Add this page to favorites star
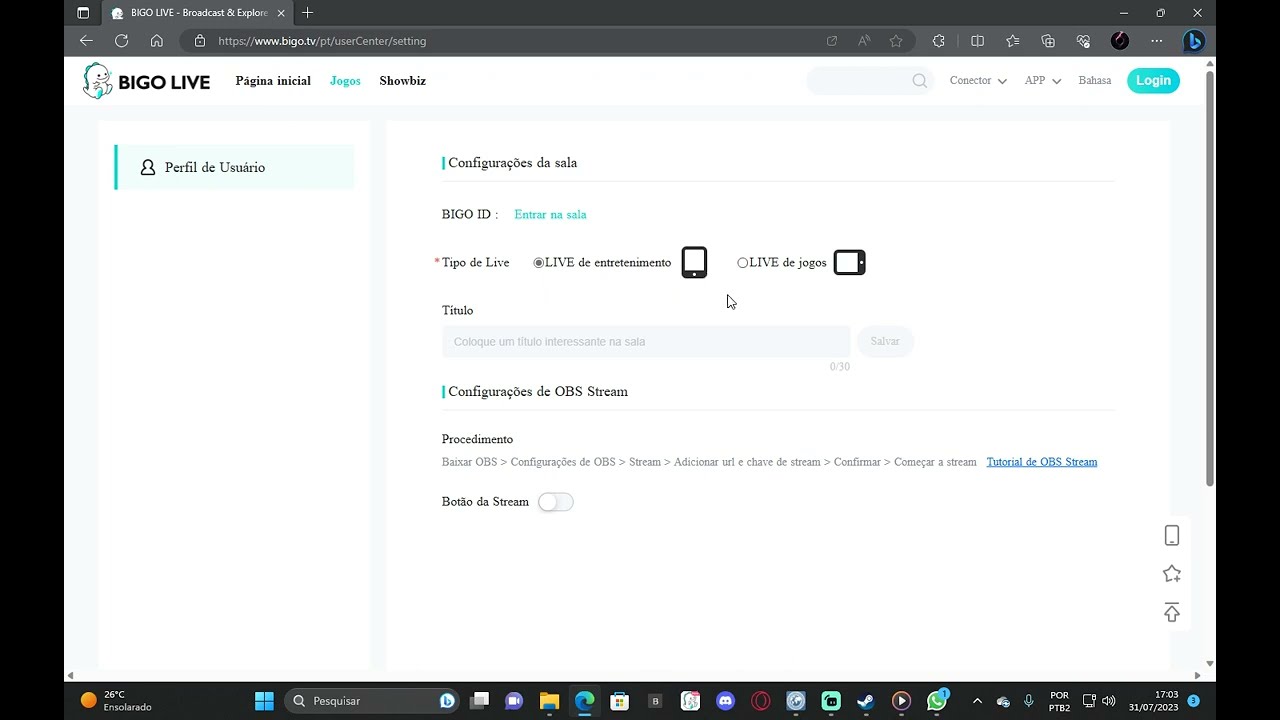This screenshot has height=720, width=1280. click(896, 41)
